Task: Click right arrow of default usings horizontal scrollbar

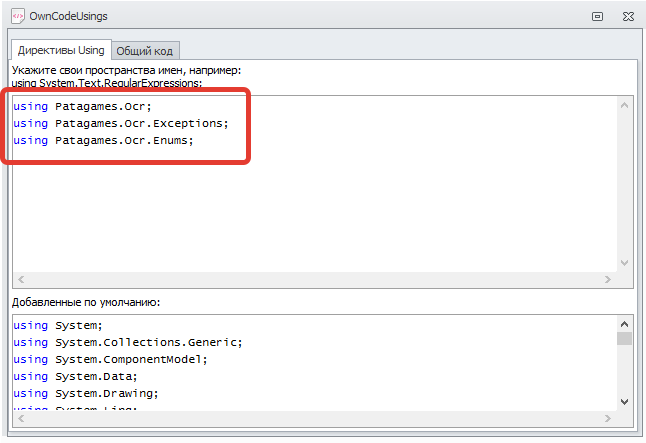Action: tap(608, 419)
